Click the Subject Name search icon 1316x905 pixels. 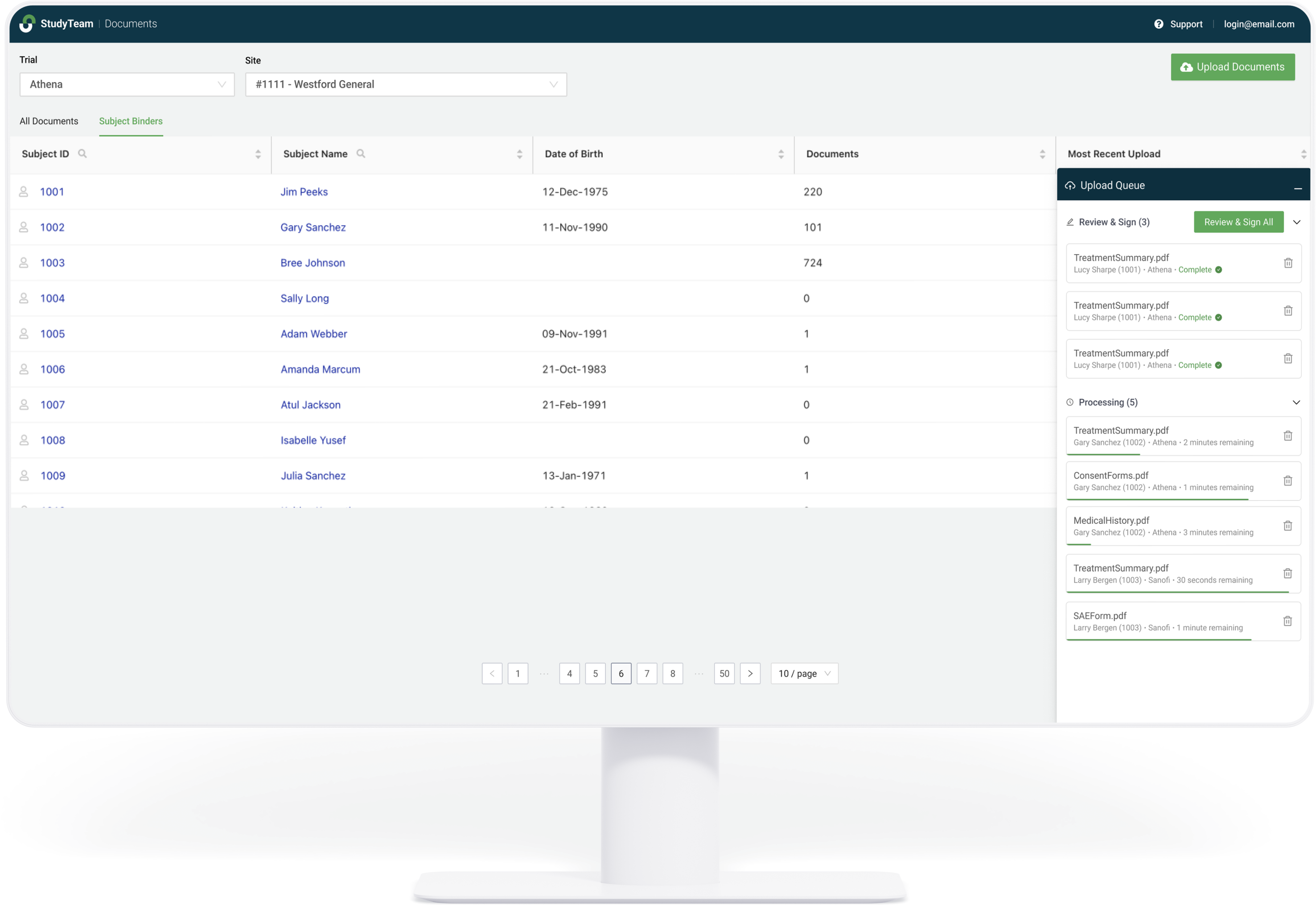point(361,153)
